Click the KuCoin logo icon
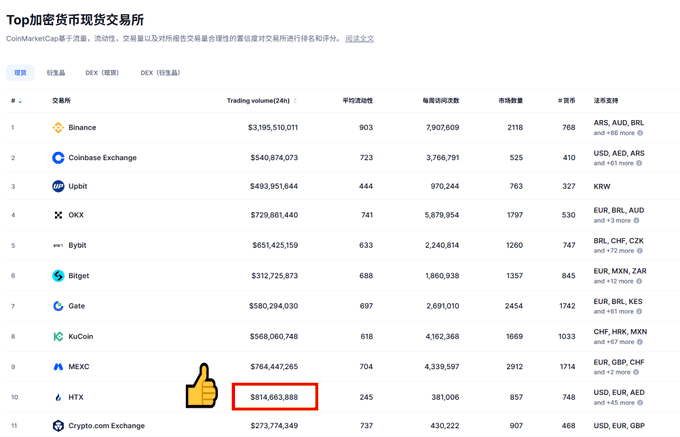 tap(58, 336)
